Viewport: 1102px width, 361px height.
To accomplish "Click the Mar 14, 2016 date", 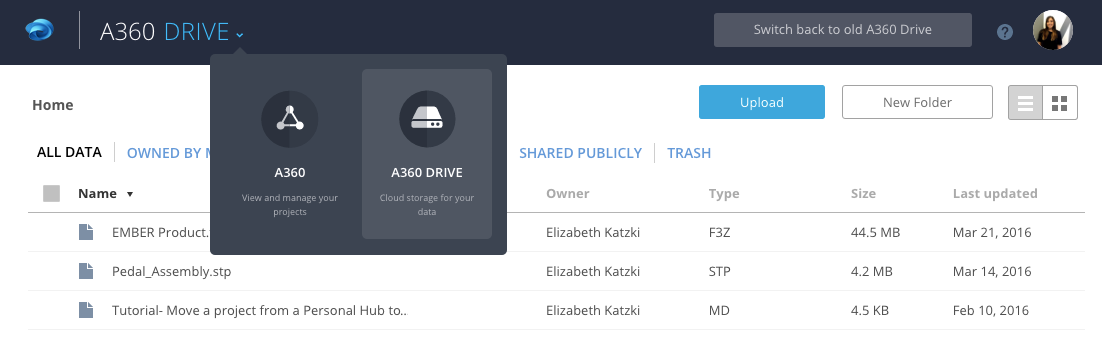I will [992, 271].
